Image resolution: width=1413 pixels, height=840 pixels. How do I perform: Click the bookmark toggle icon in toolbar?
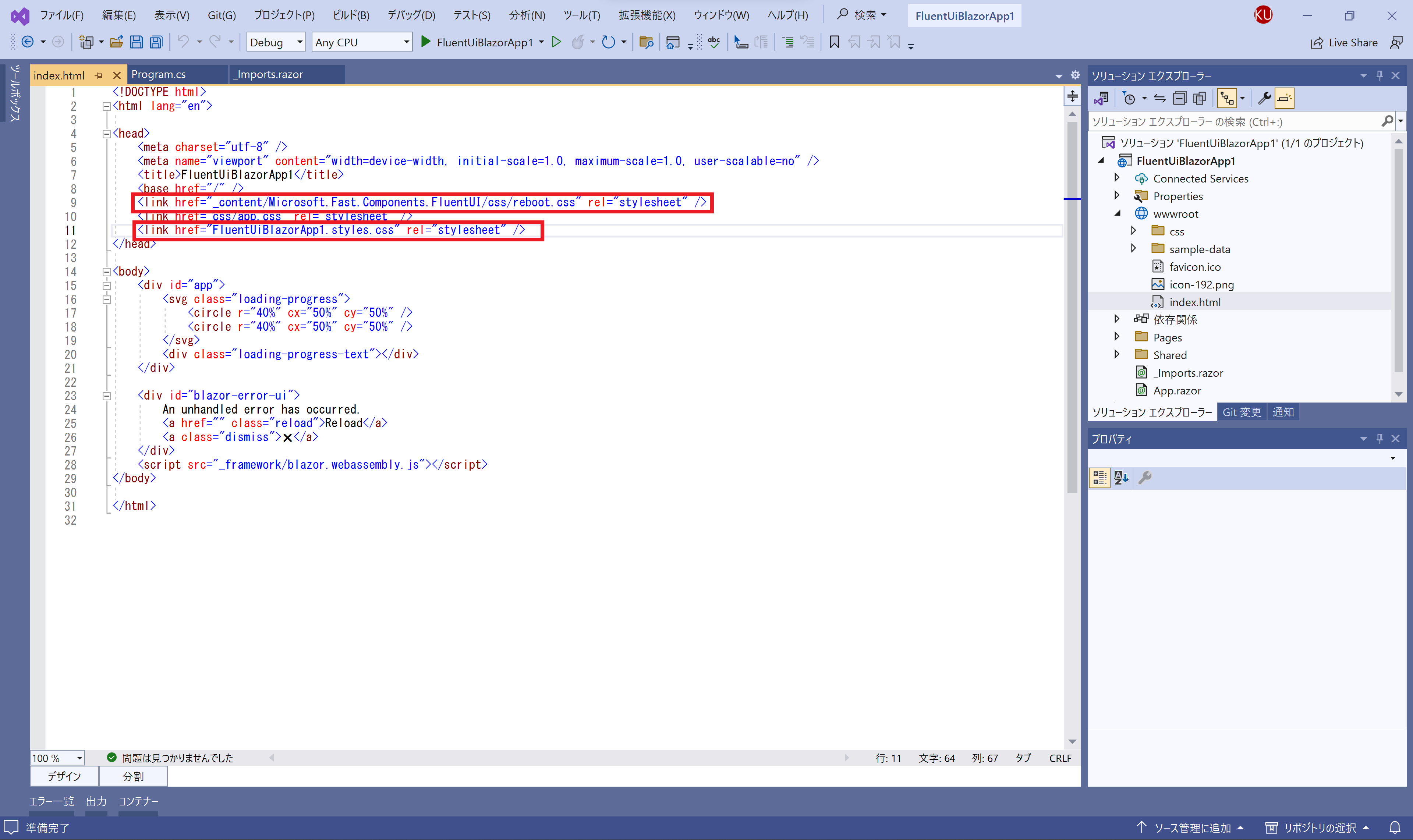point(835,42)
